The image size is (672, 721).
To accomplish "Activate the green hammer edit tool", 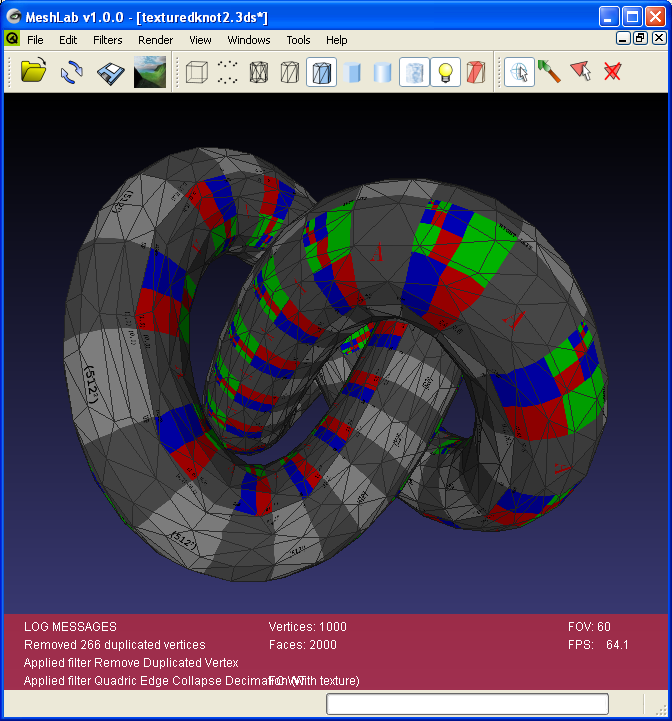I will pos(549,72).
